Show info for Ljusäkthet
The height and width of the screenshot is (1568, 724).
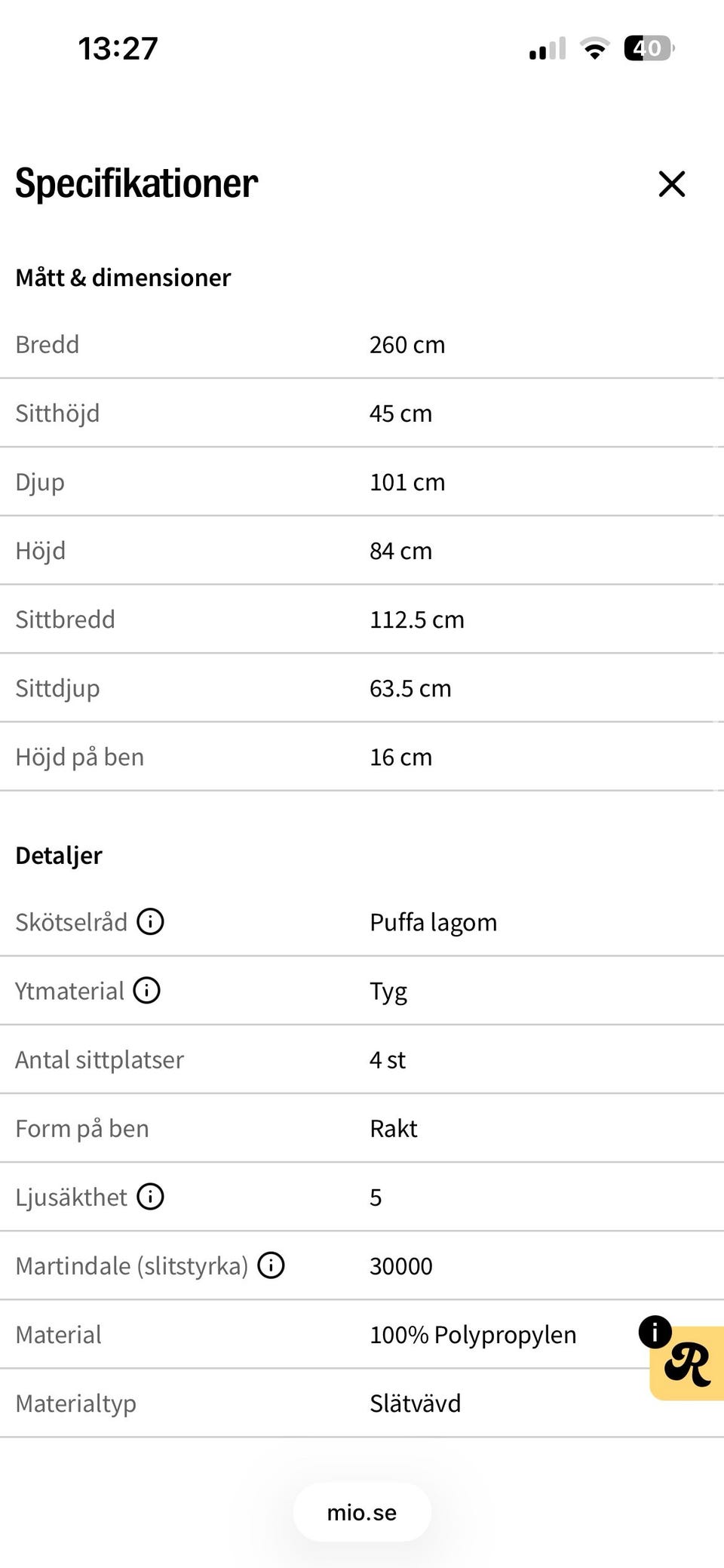(150, 1196)
